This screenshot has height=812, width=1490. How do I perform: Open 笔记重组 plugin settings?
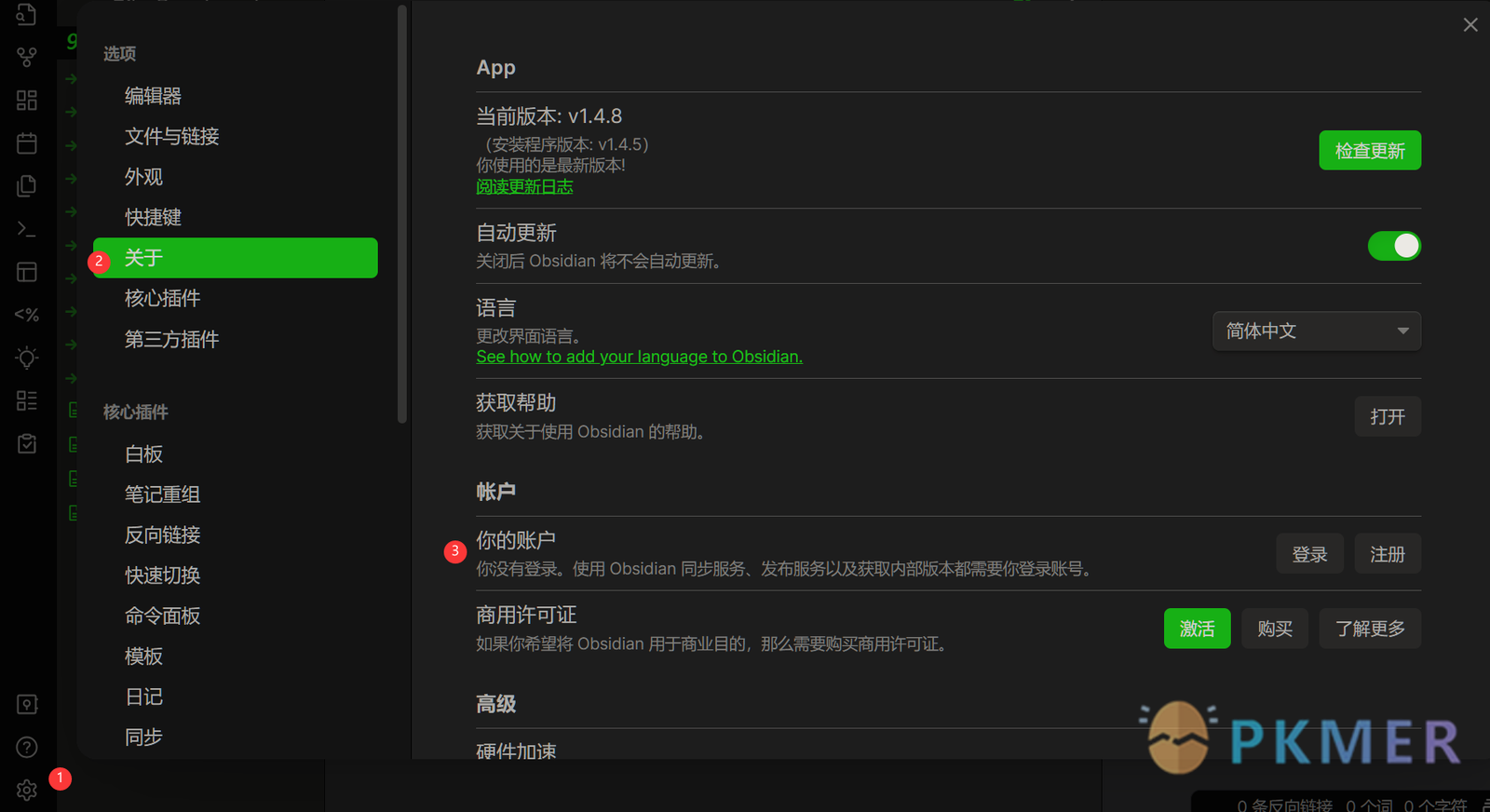click(236, 494)
